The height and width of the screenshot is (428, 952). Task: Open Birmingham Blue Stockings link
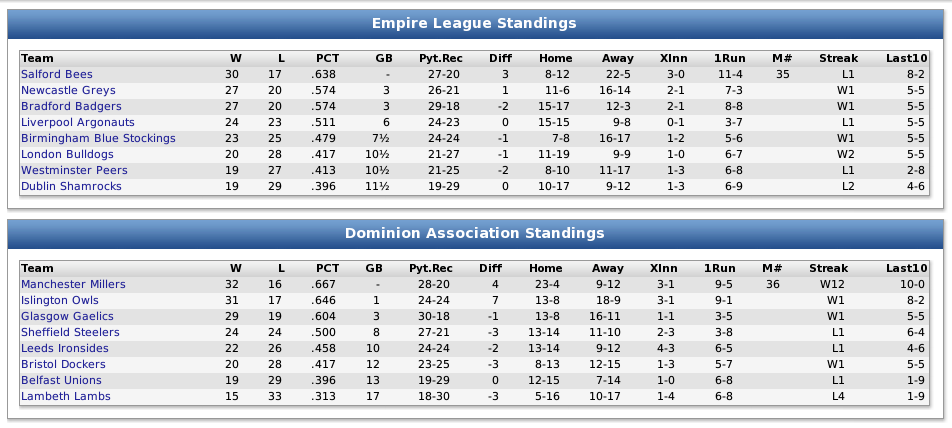coord(98,138)
